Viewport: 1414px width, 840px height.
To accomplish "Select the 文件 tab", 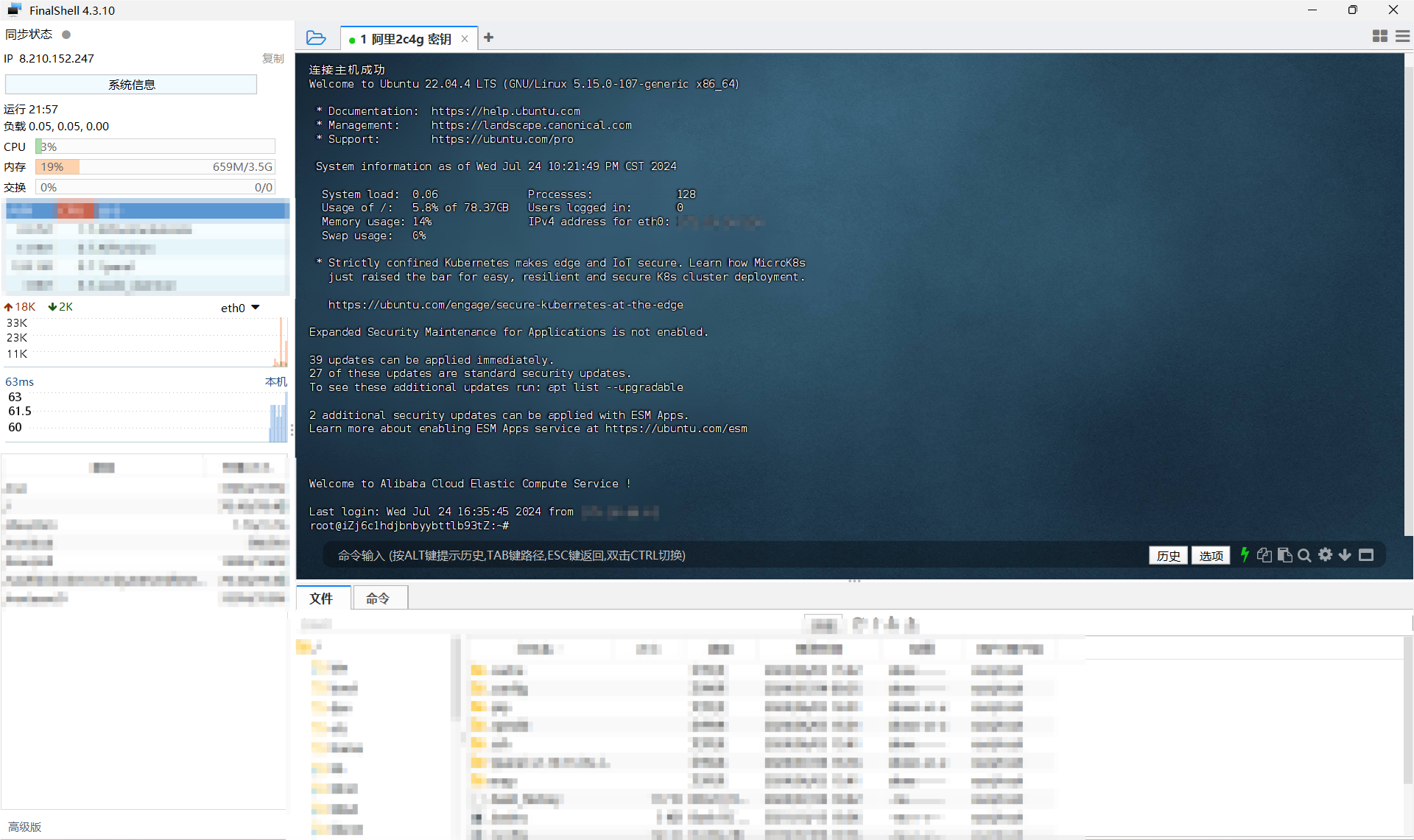I will (321, 599).
